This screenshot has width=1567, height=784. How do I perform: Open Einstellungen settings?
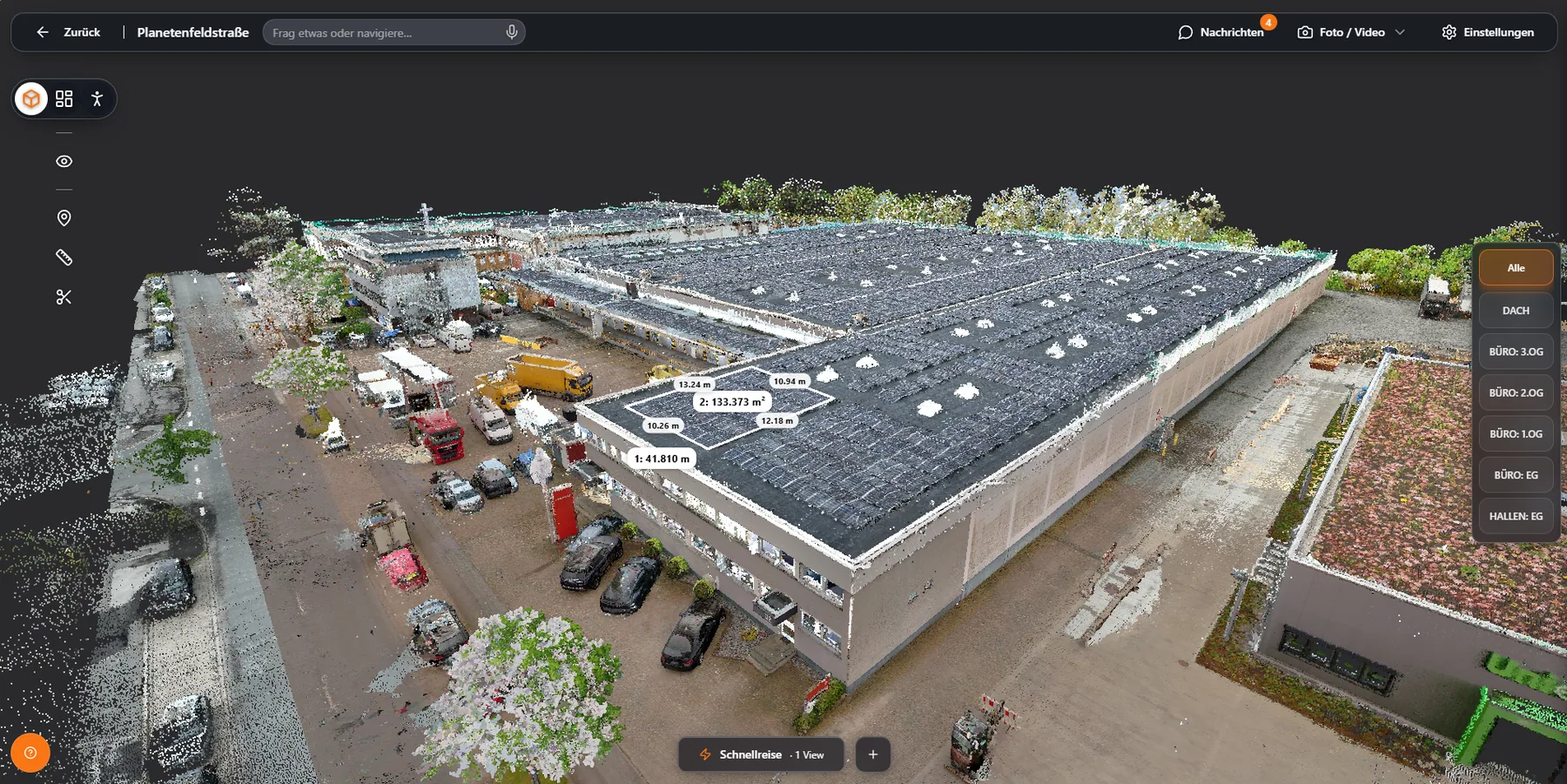(x=1488, y=32)
